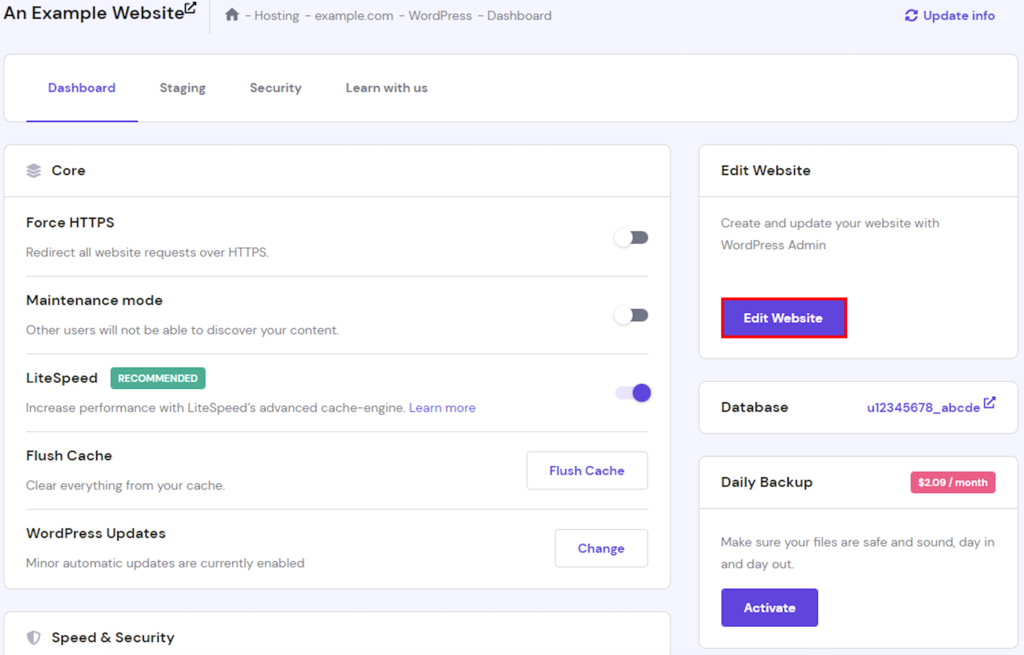Open the LiteSpeed Learn more link
The width and height of the screenshot is (1024, 655).
point(442,408)
